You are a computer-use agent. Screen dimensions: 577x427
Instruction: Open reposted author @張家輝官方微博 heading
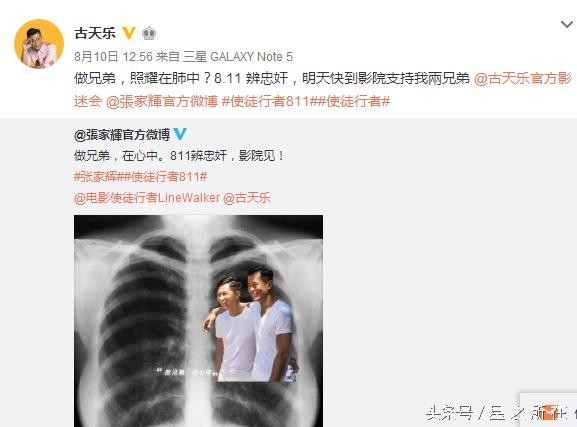[122, 135]
